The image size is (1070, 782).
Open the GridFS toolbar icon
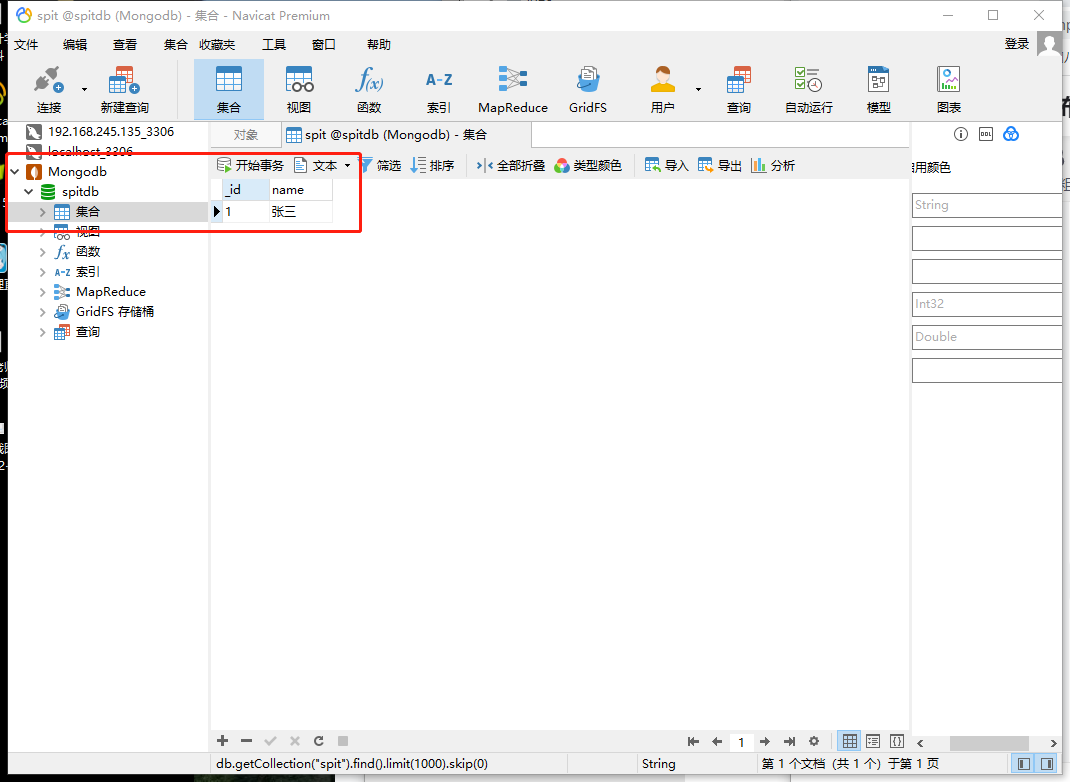coord(588,89)
